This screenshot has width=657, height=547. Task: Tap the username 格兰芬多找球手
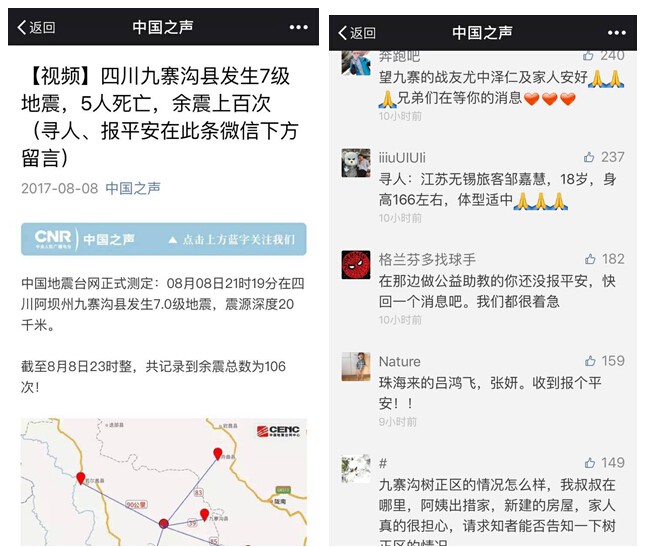tap(427, 259)
